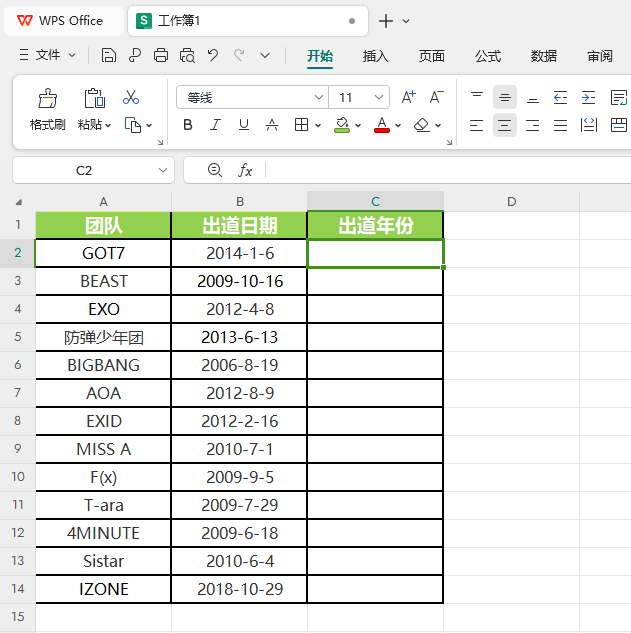Click the Paste clipboard icon
Viewport: 631px width, 633px height.
[x=94, y=98]
